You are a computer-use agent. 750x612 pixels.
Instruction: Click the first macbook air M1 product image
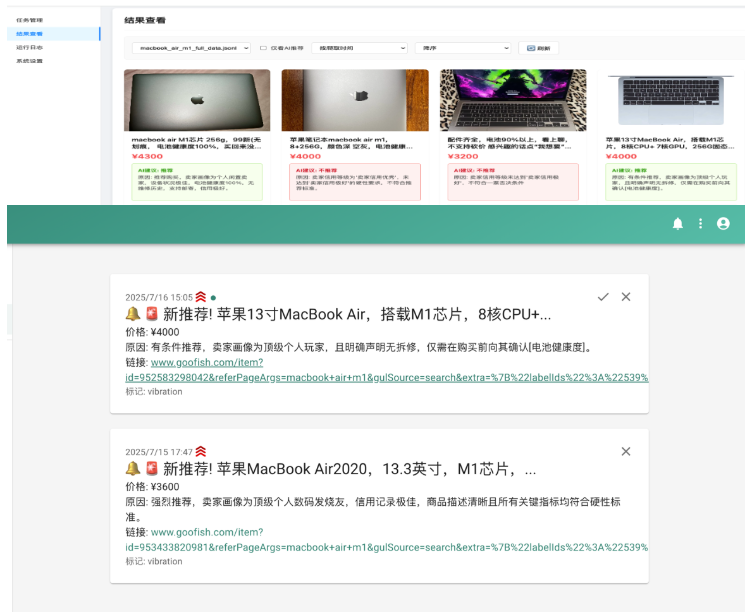(197, 100)
